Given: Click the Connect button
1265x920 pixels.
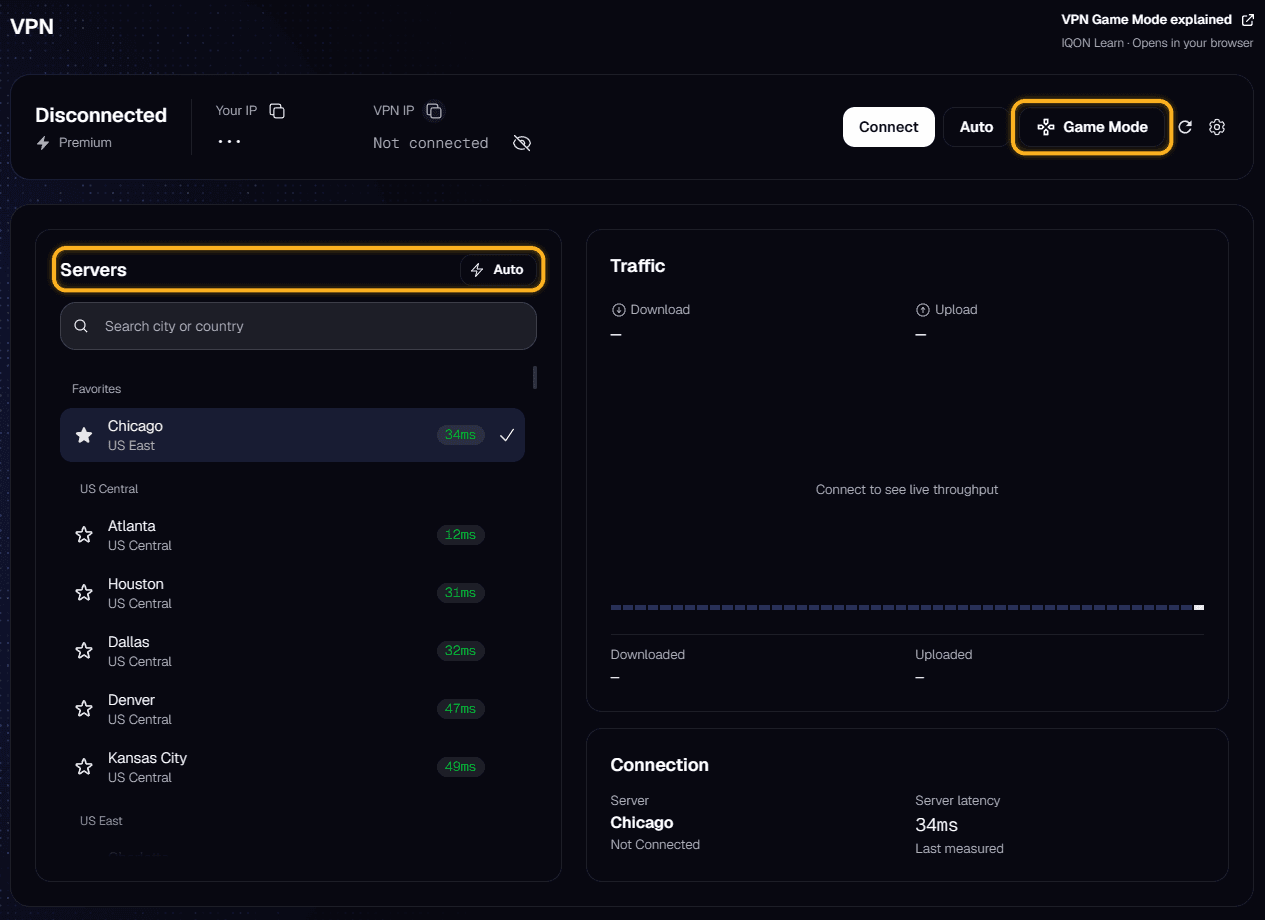Looking at the screenshot, I should [x=888, y=127].
